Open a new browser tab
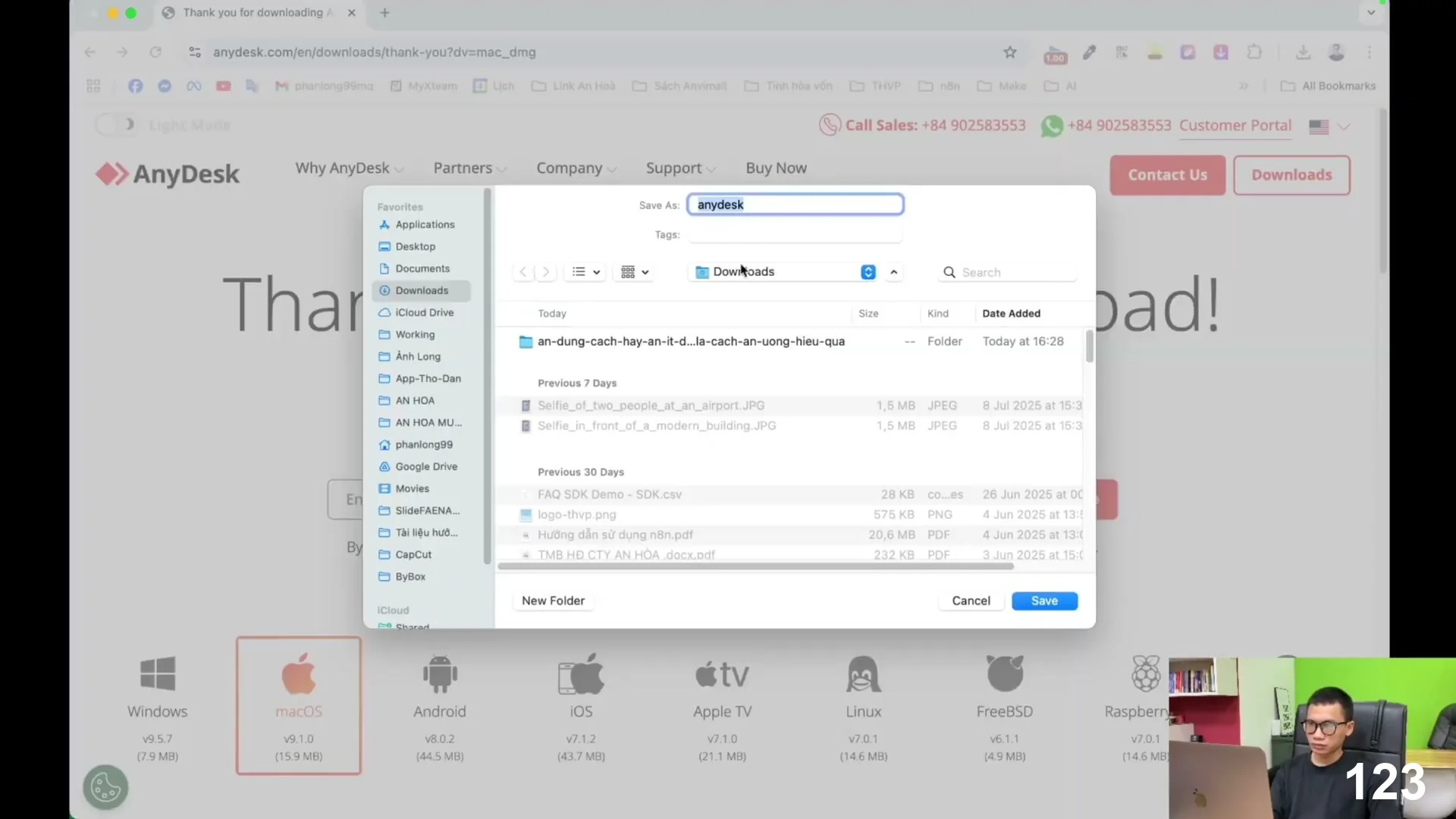The height and width of the screenshot is (819, 1456). (384, 13)
